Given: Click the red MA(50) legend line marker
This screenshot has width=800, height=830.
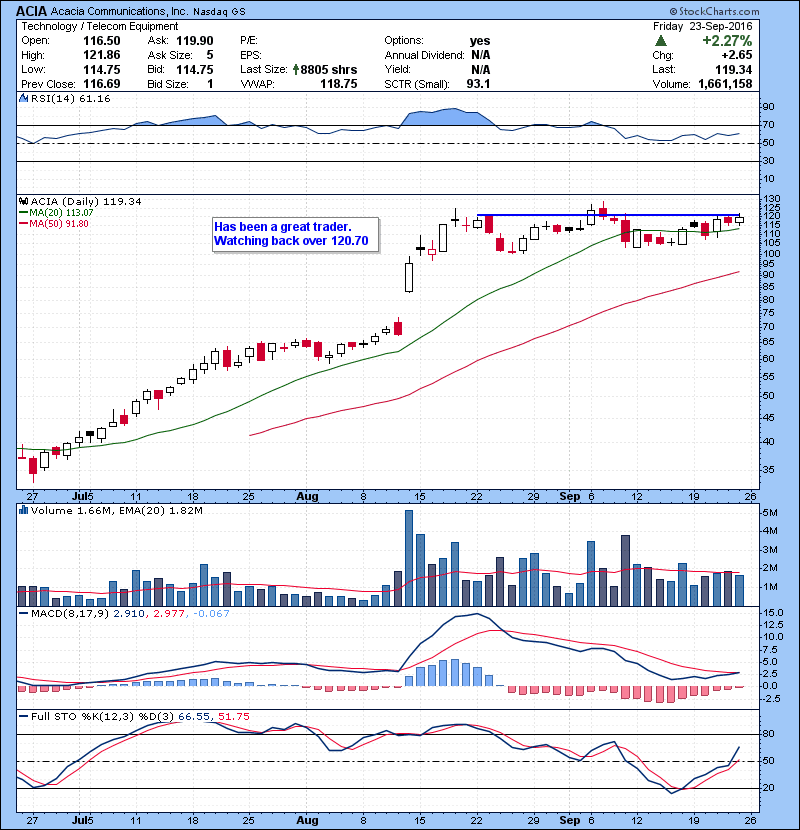Looking at the screenshot, I should [25, 223].
